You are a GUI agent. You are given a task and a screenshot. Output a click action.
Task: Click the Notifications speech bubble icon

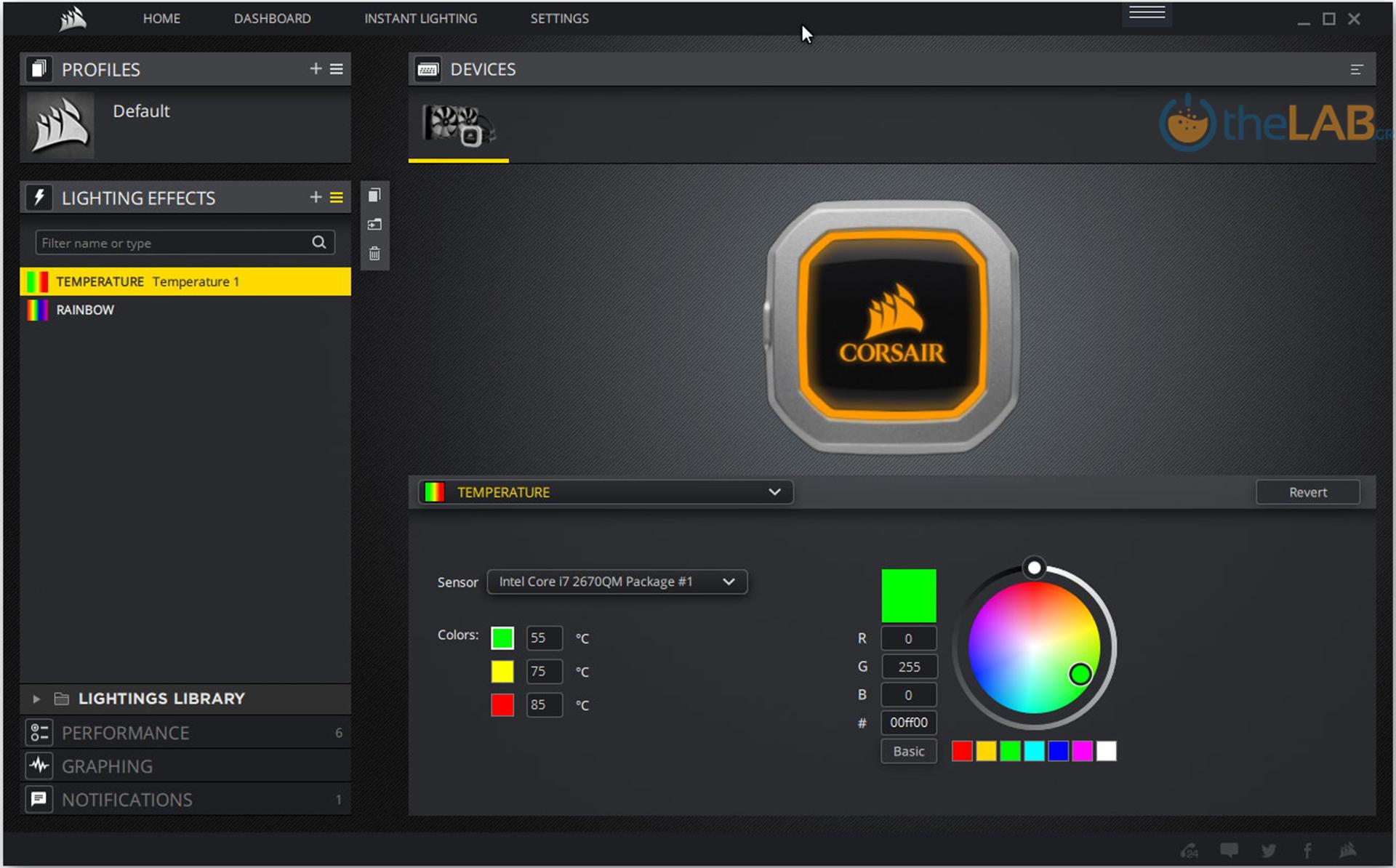tap(39, 799)
